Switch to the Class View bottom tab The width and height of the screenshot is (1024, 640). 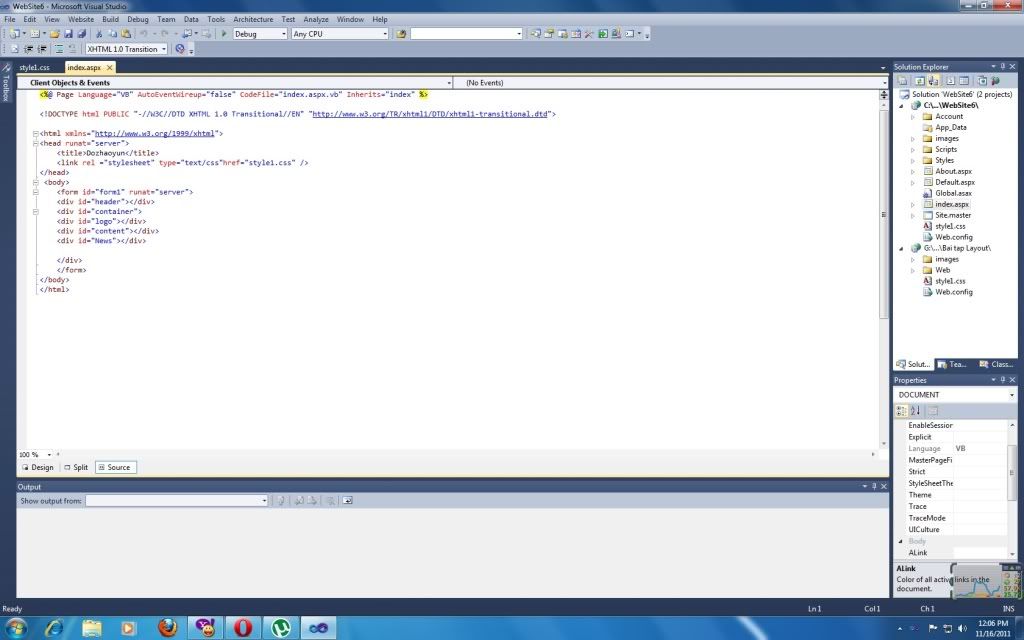click(997, 364)
